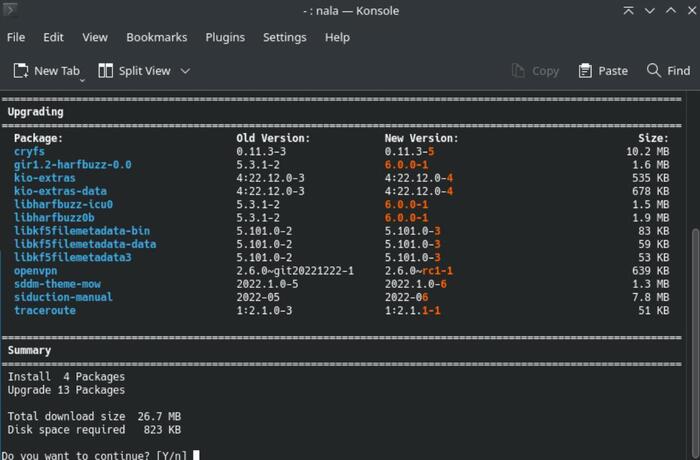The width and height of the screenshot is (700, 460).
Task: Open the Edit menu
Action: click(53, 38)
